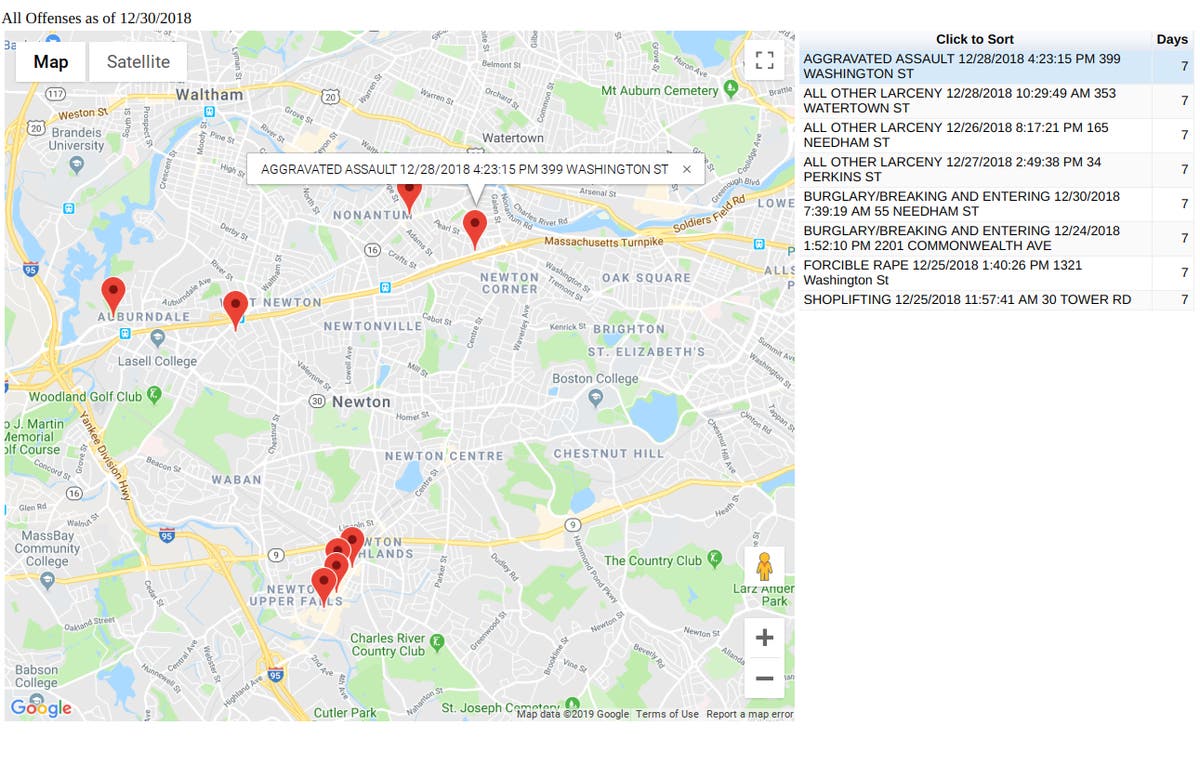Close the Aggravated Assault info popup

686,169
